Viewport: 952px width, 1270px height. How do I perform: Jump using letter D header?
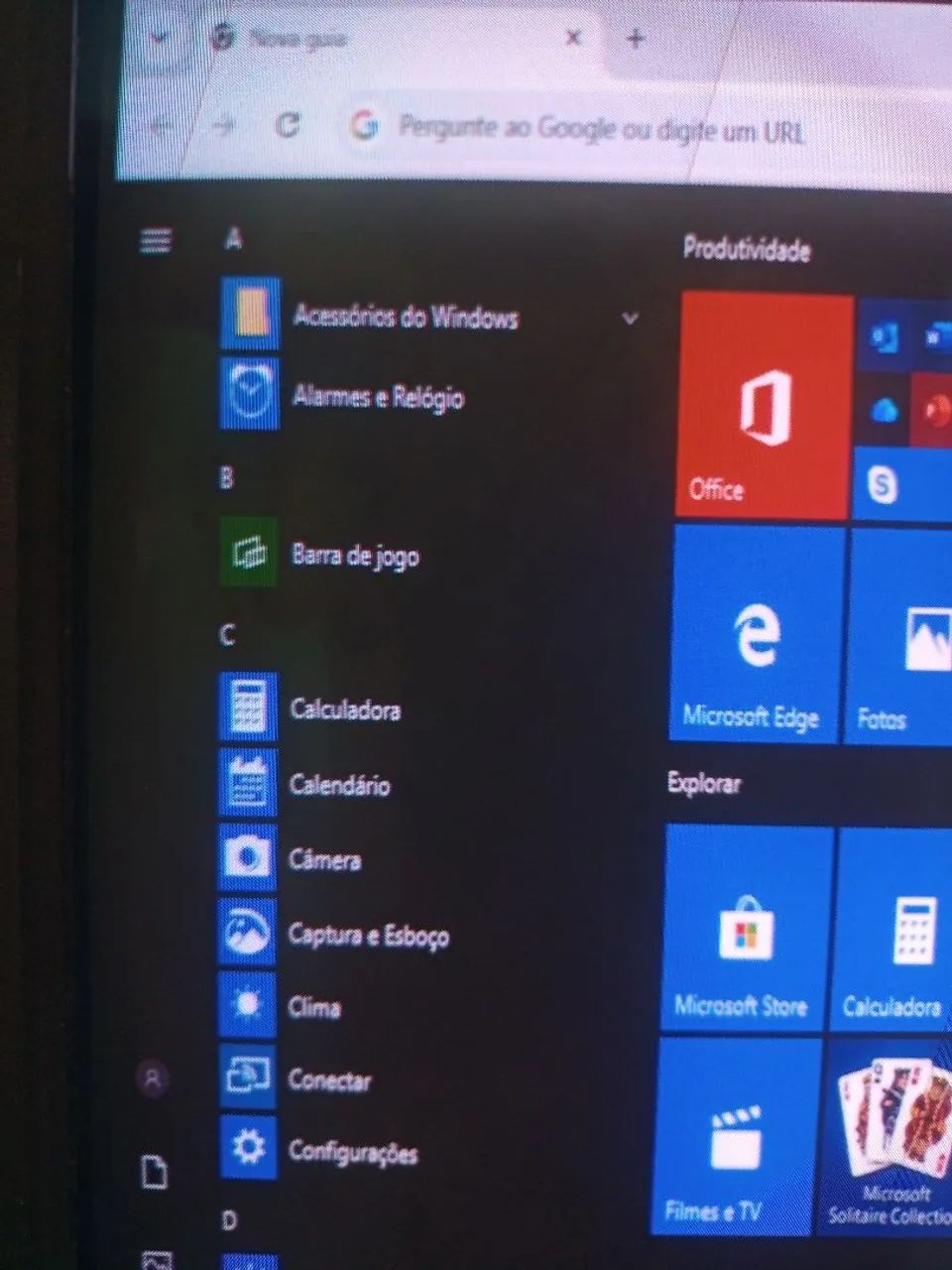(229, 1219)
